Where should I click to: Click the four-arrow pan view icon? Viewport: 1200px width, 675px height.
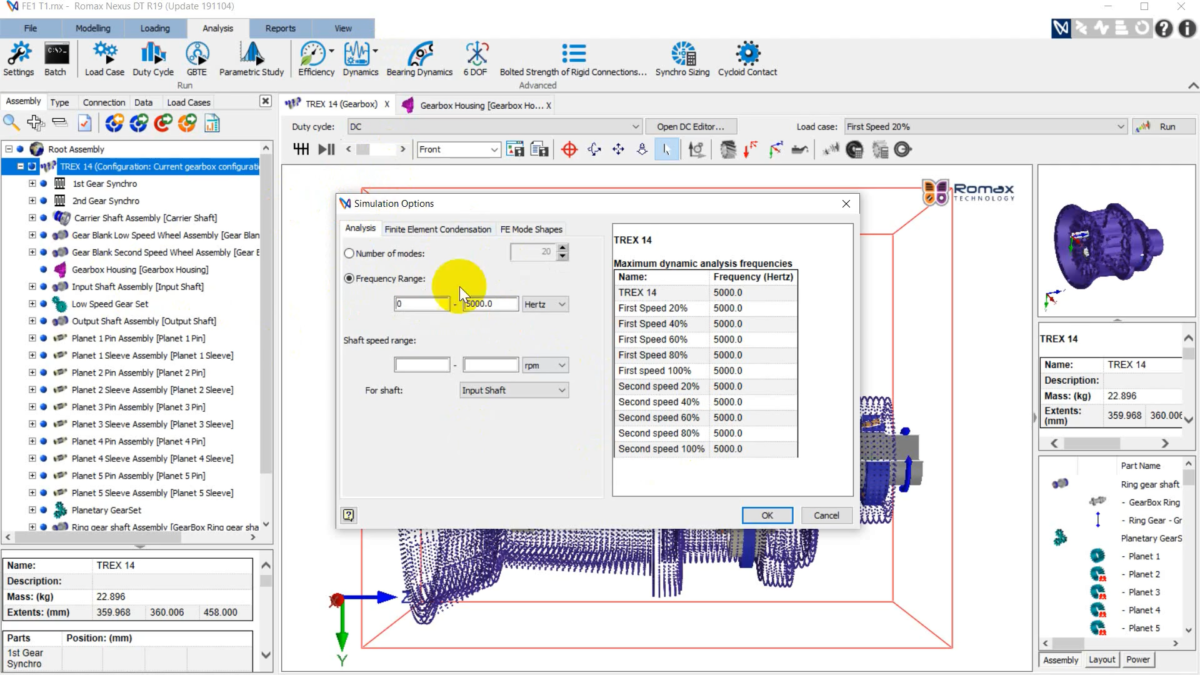(x=618, y=149)
